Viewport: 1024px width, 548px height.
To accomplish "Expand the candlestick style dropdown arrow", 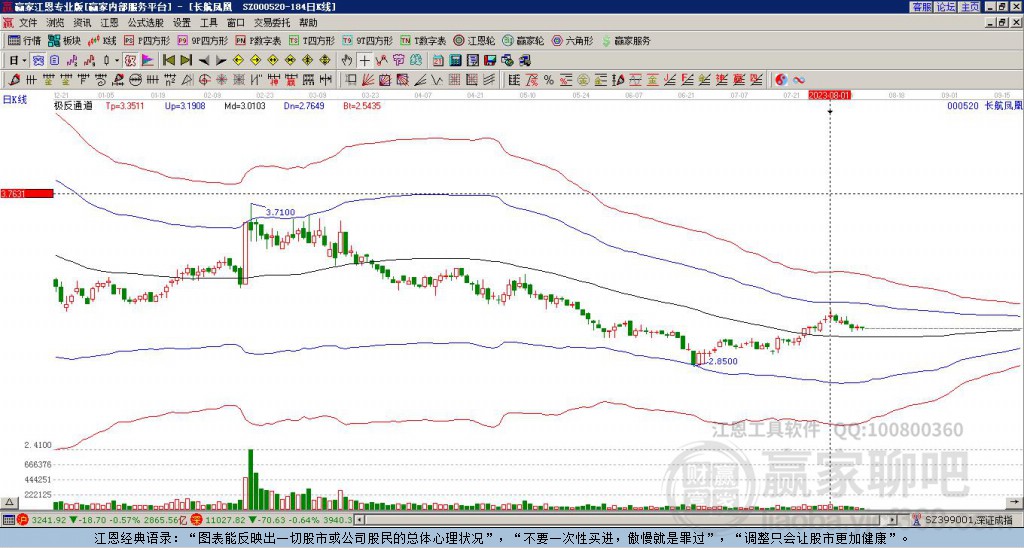I will 117,61.
